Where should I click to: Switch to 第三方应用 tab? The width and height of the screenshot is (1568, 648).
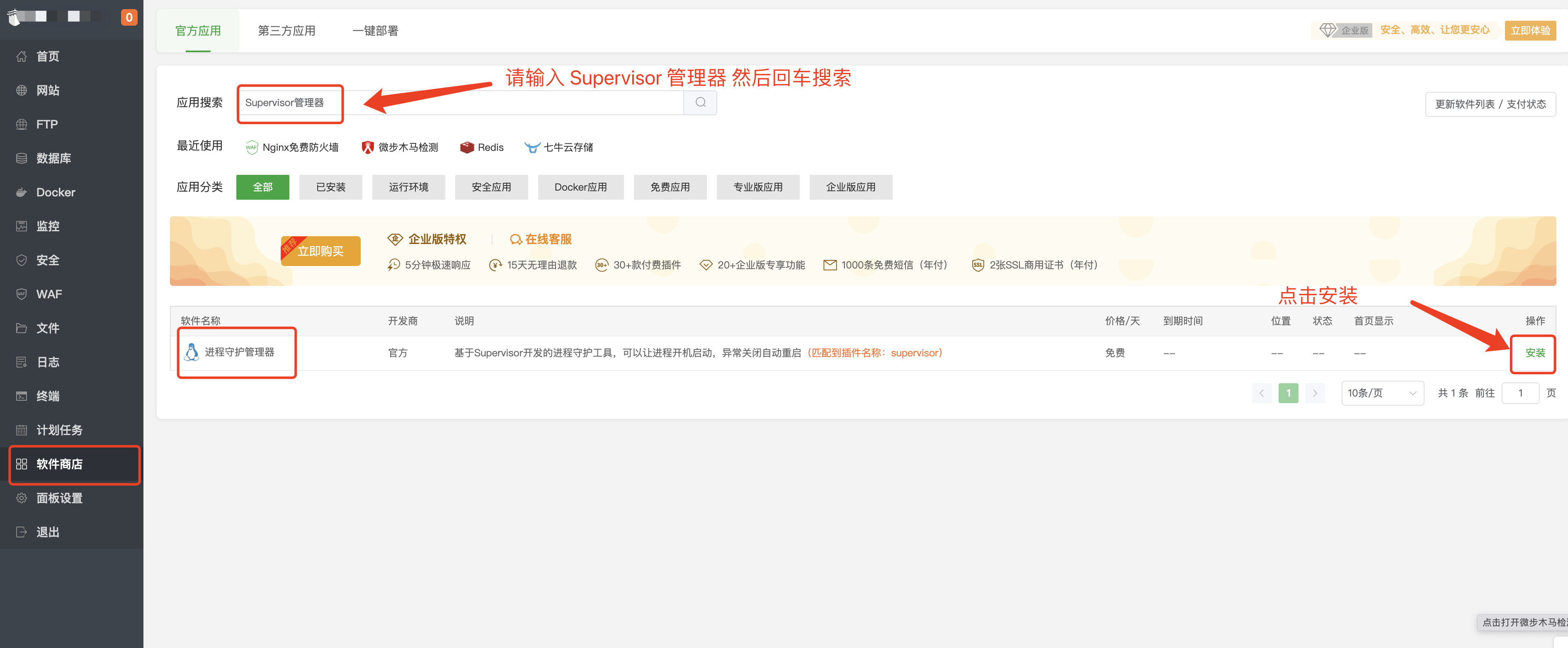pos(287,30)
